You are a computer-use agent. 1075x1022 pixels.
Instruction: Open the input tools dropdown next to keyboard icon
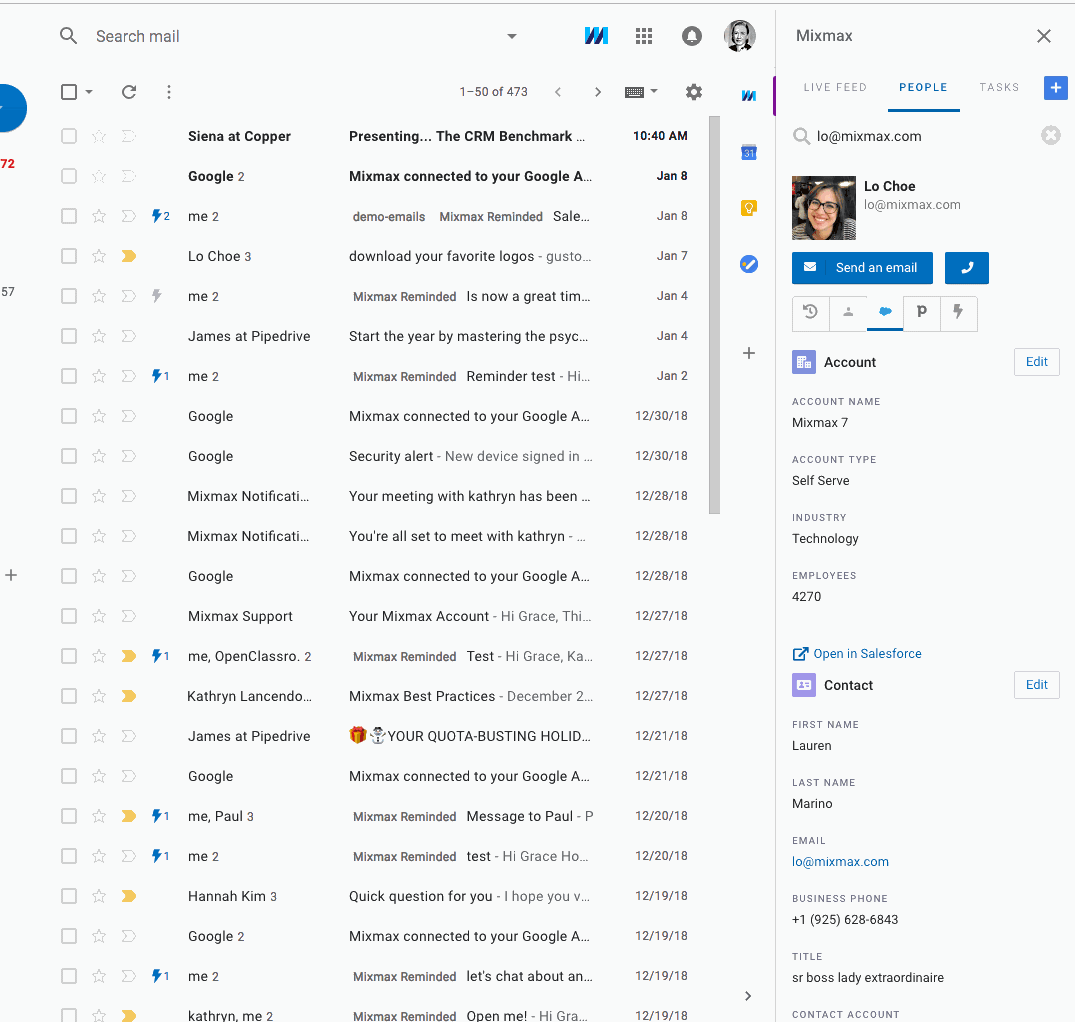652,91
